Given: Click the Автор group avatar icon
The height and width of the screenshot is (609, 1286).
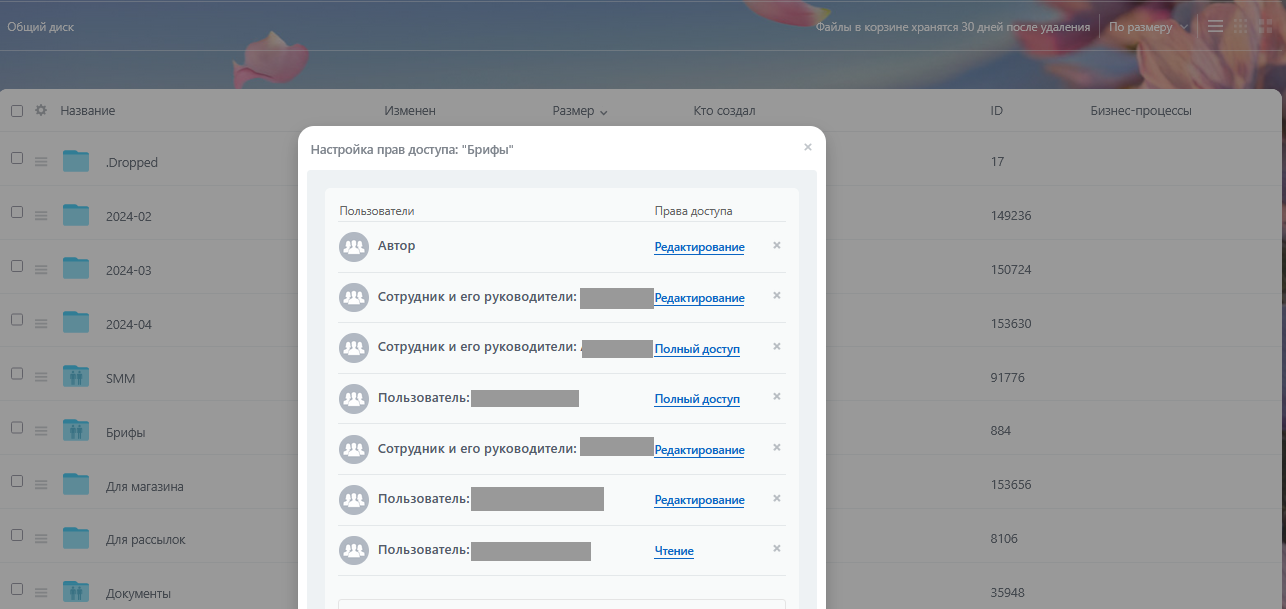Looking at the screenshot, I should tap(354, 247).
